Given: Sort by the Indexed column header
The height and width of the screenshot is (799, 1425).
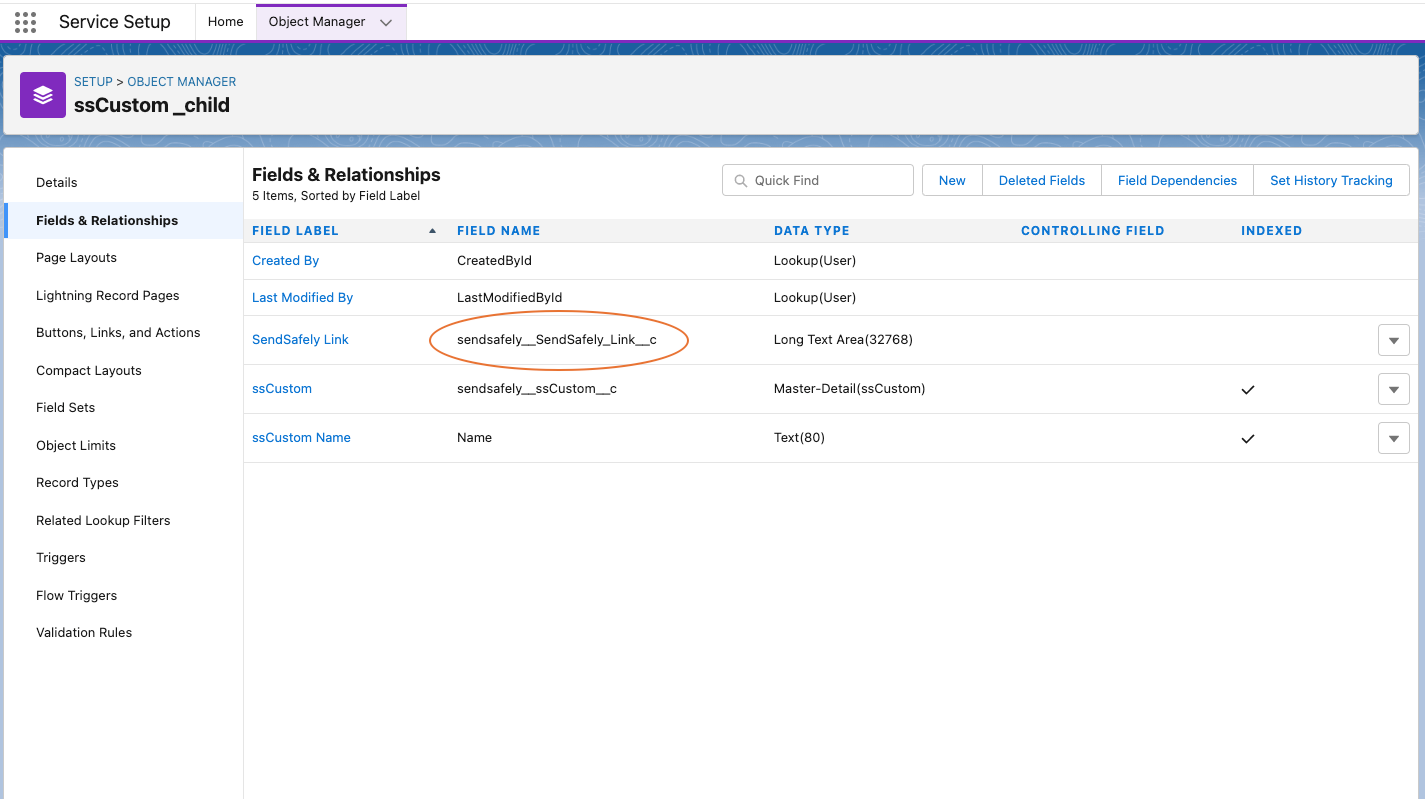Looking at the screenshot, I should (1271, 231).
